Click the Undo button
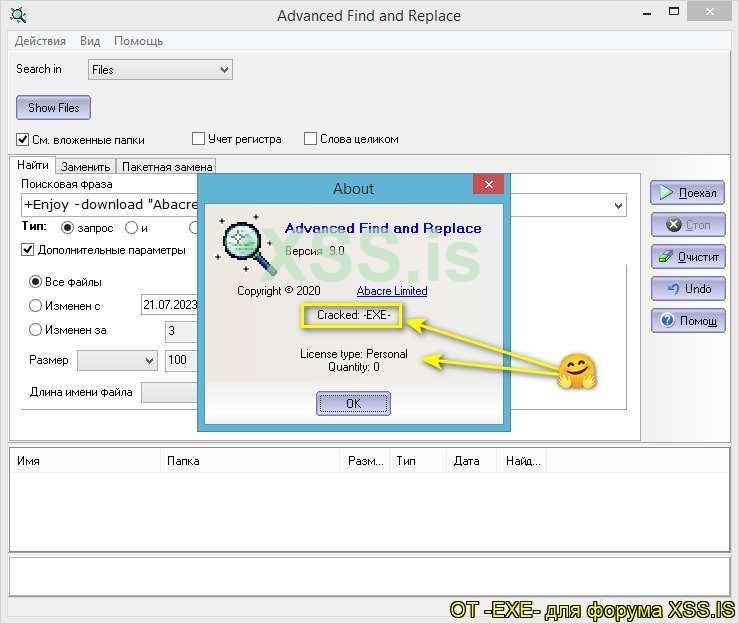739x624 pixels. [687, 289]
